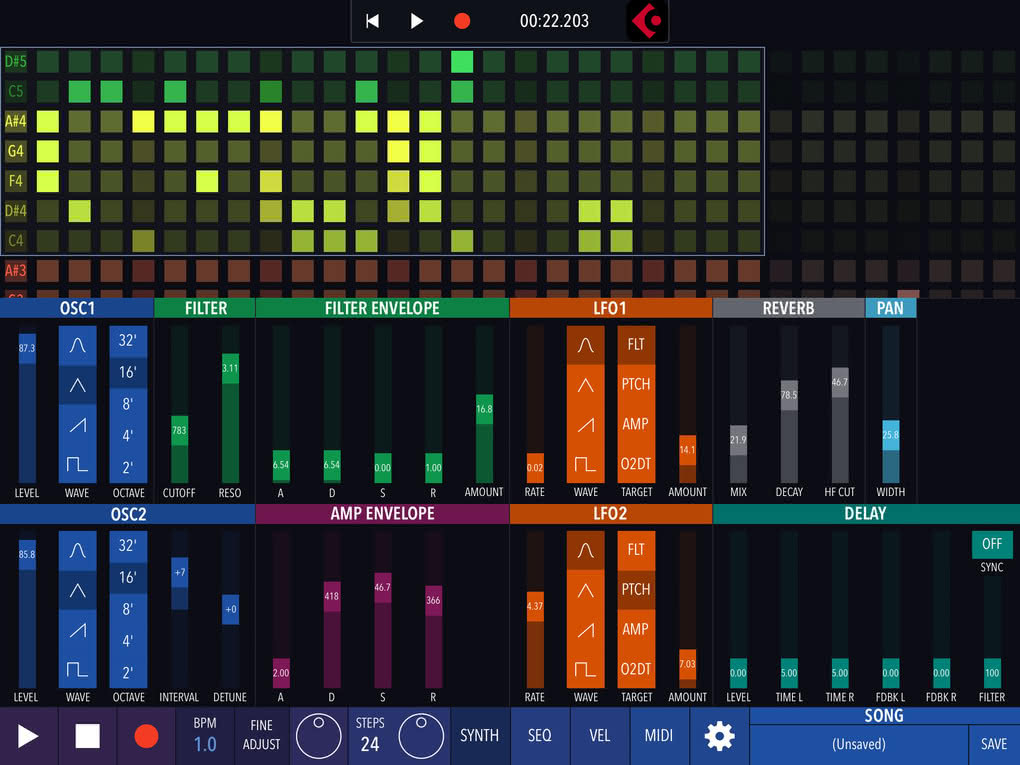This screenshot has width=1020, height=765.
Task: Choose LFO2 square waveform
Action: tap(585, 669)
